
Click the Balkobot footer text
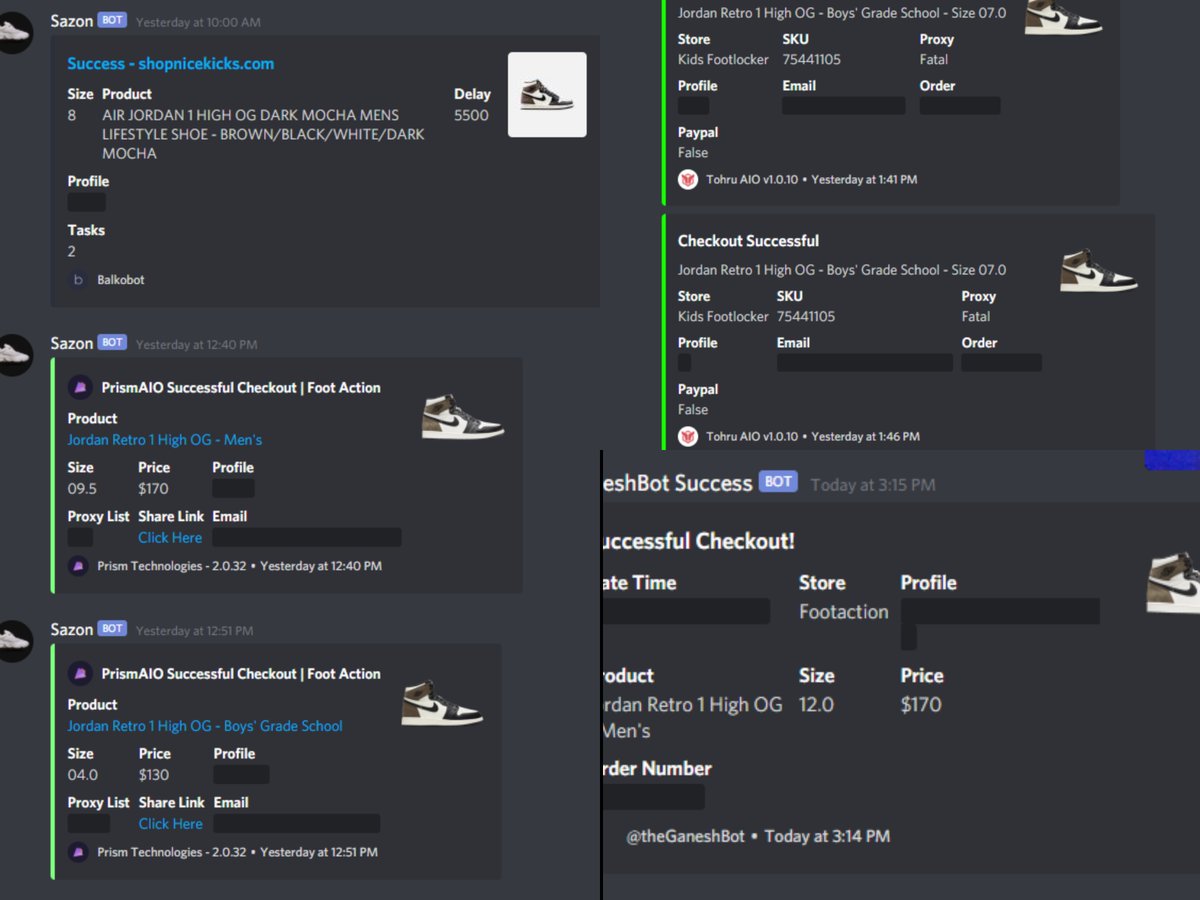(121, 280)
